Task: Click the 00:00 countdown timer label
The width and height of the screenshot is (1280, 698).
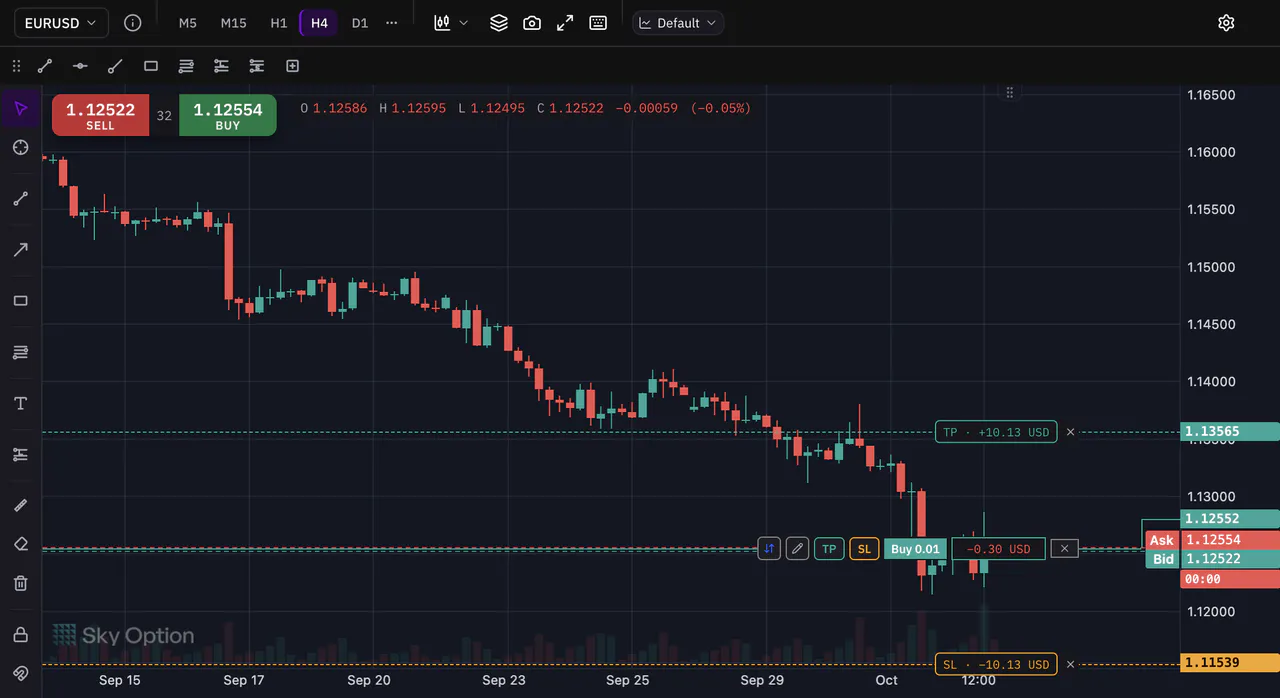Action: 1230,579
